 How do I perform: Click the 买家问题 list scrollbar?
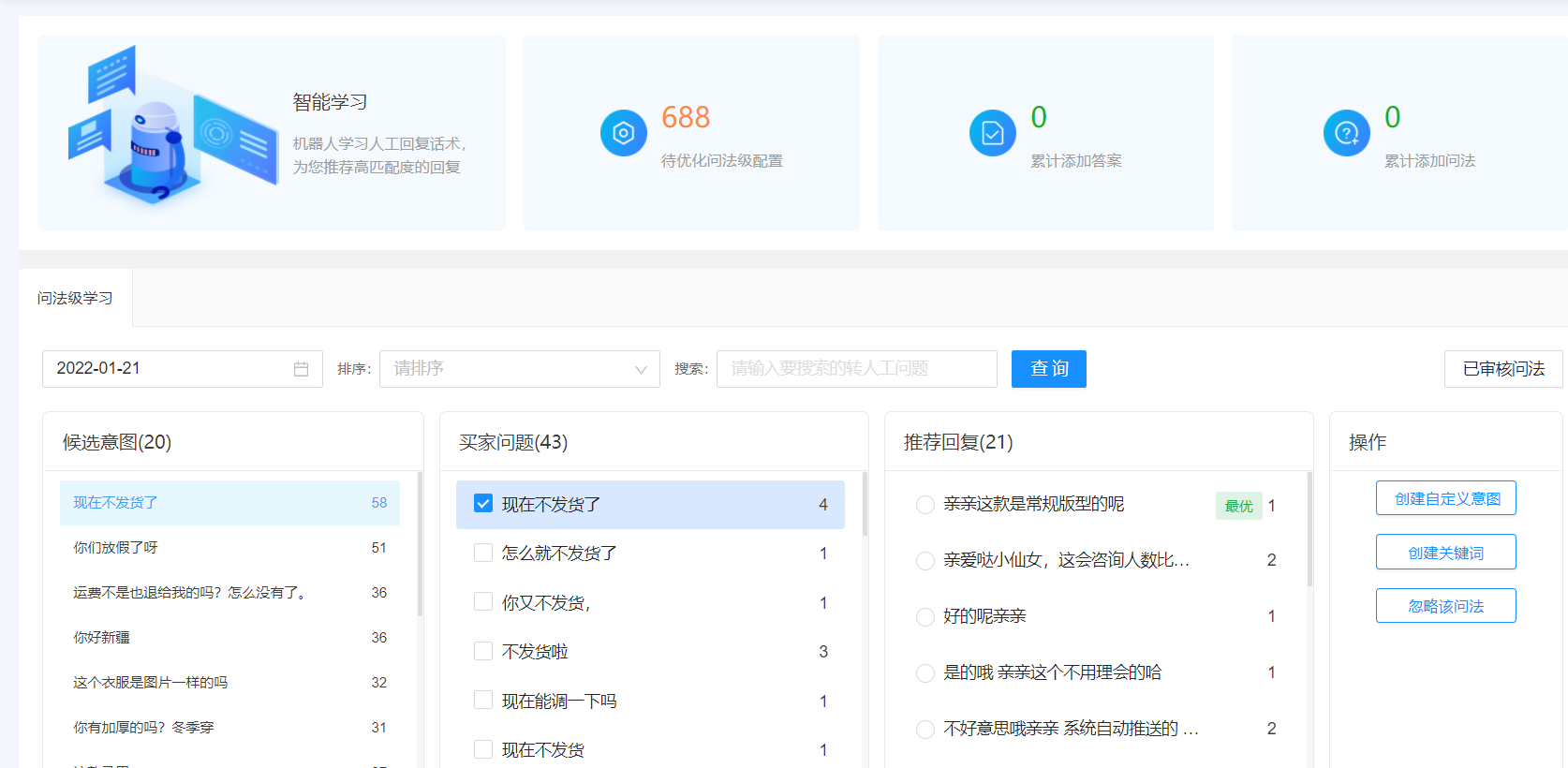[x=865, y=504]
